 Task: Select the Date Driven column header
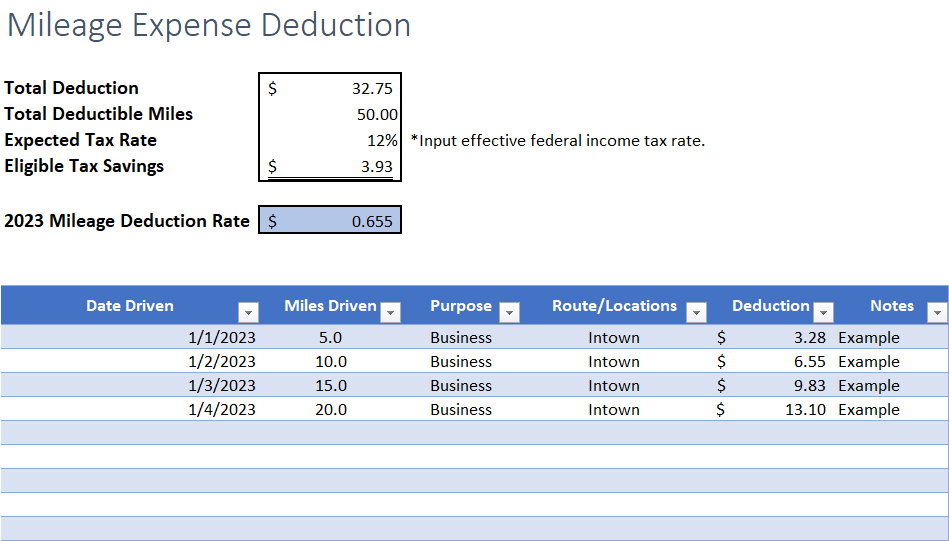coord(130,306)
